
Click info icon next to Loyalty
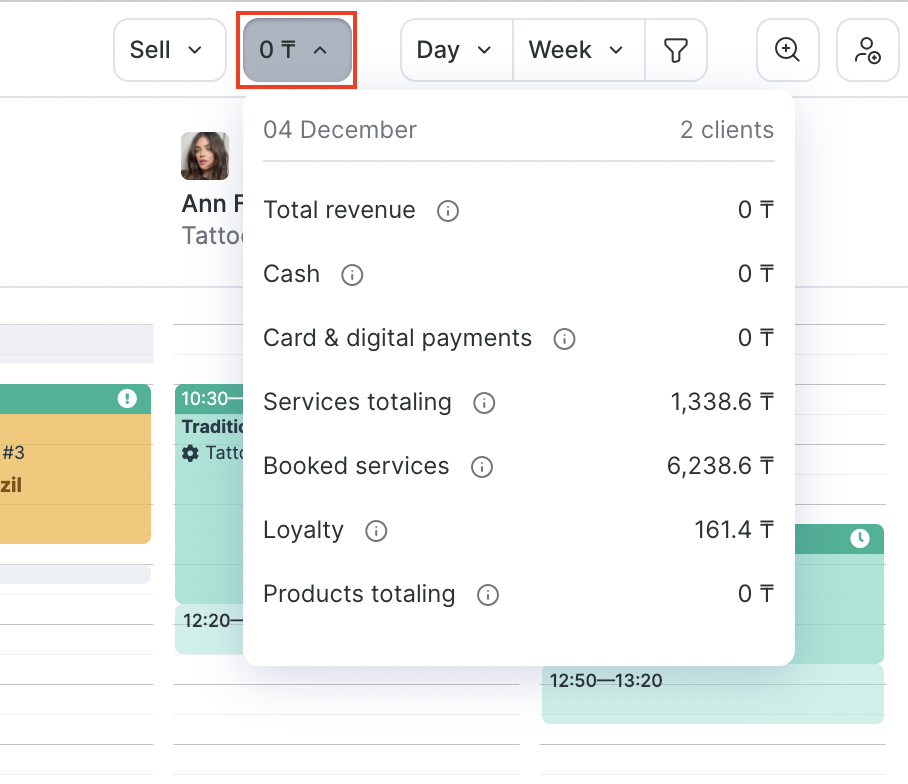pos(376,531)
